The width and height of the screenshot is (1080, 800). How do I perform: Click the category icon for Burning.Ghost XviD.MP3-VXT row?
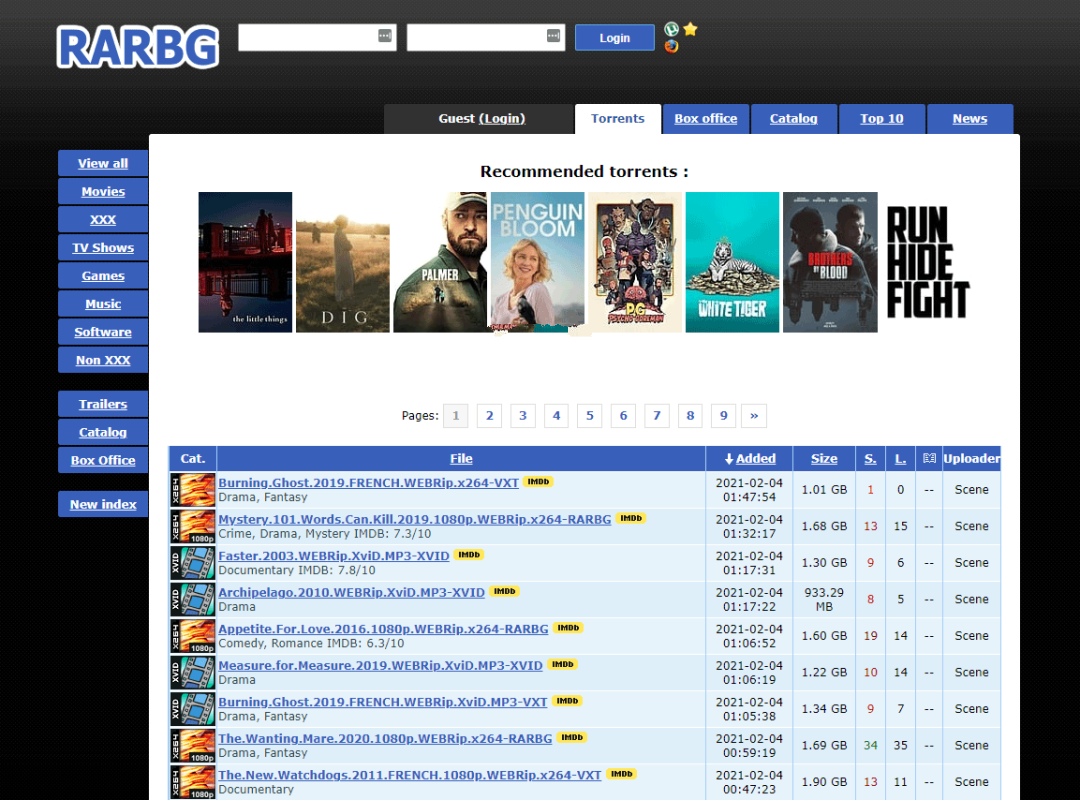(x=193, y=709)
